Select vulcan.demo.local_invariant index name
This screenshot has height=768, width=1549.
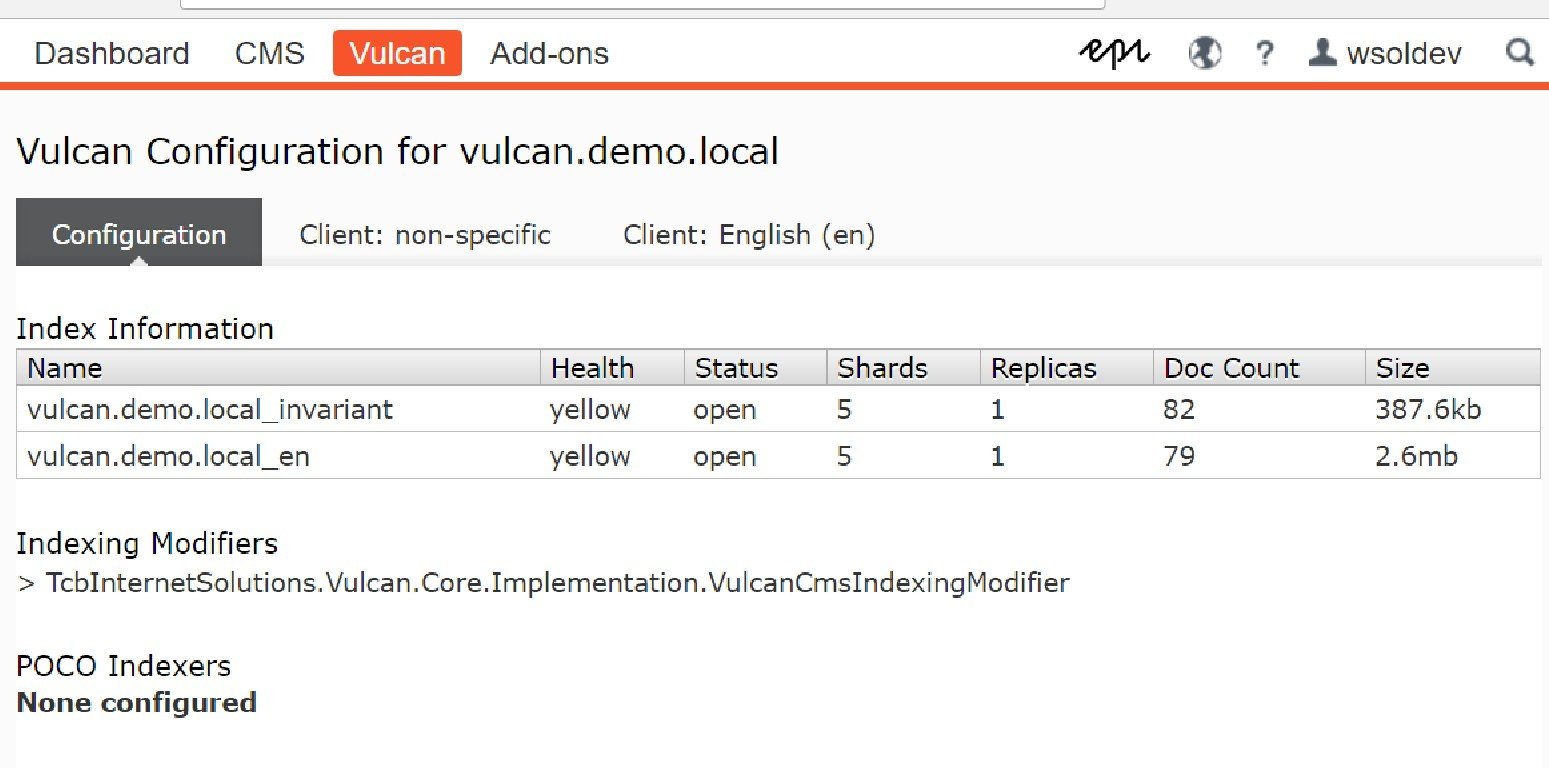(210, 409)
